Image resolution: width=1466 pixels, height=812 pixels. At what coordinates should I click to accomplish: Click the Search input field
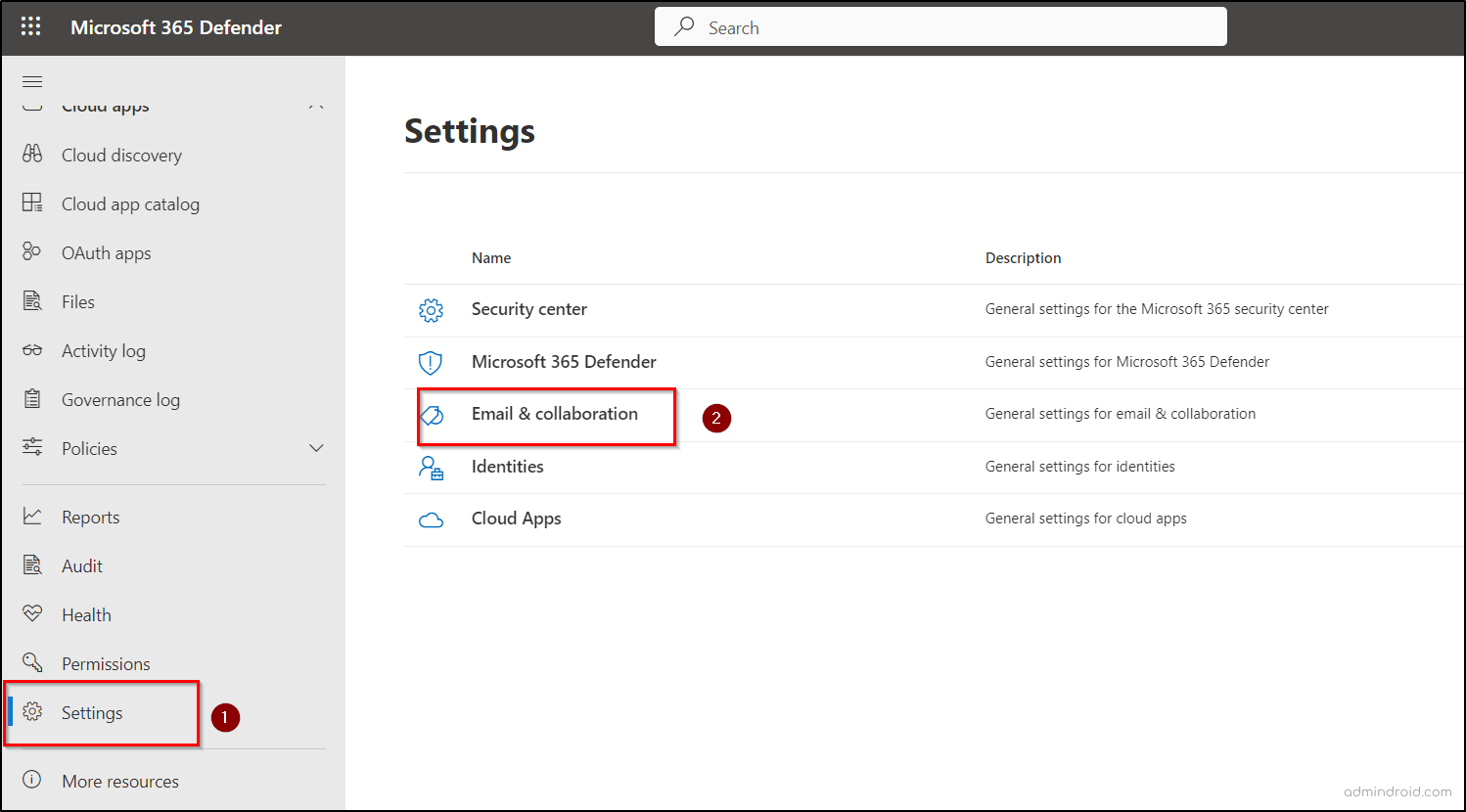point(940,26)
